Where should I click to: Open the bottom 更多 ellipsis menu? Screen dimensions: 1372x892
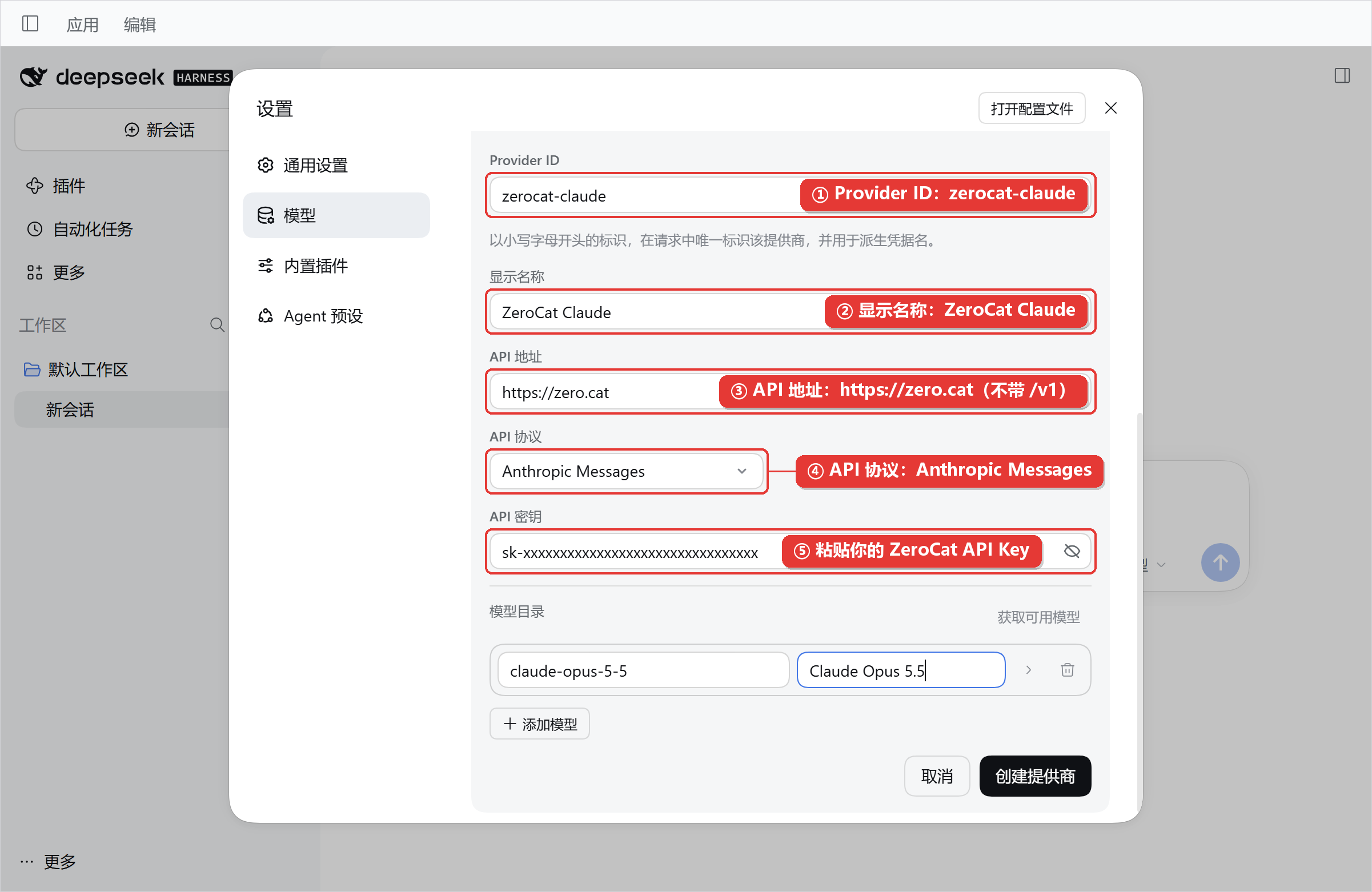pyautogui.click(x=47, y=862)
